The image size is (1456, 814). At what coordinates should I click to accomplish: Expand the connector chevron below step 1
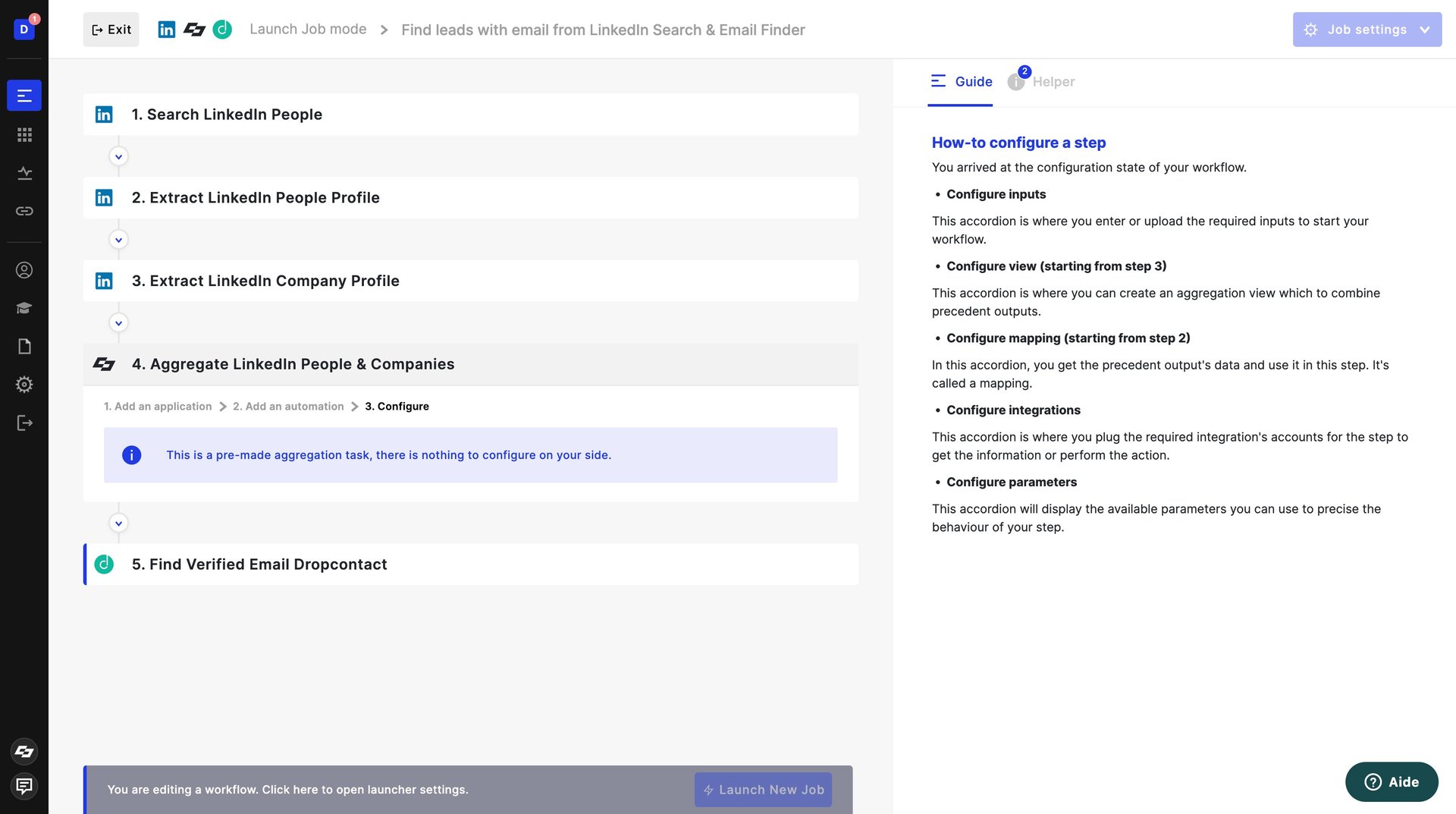(x=118, y=156)
